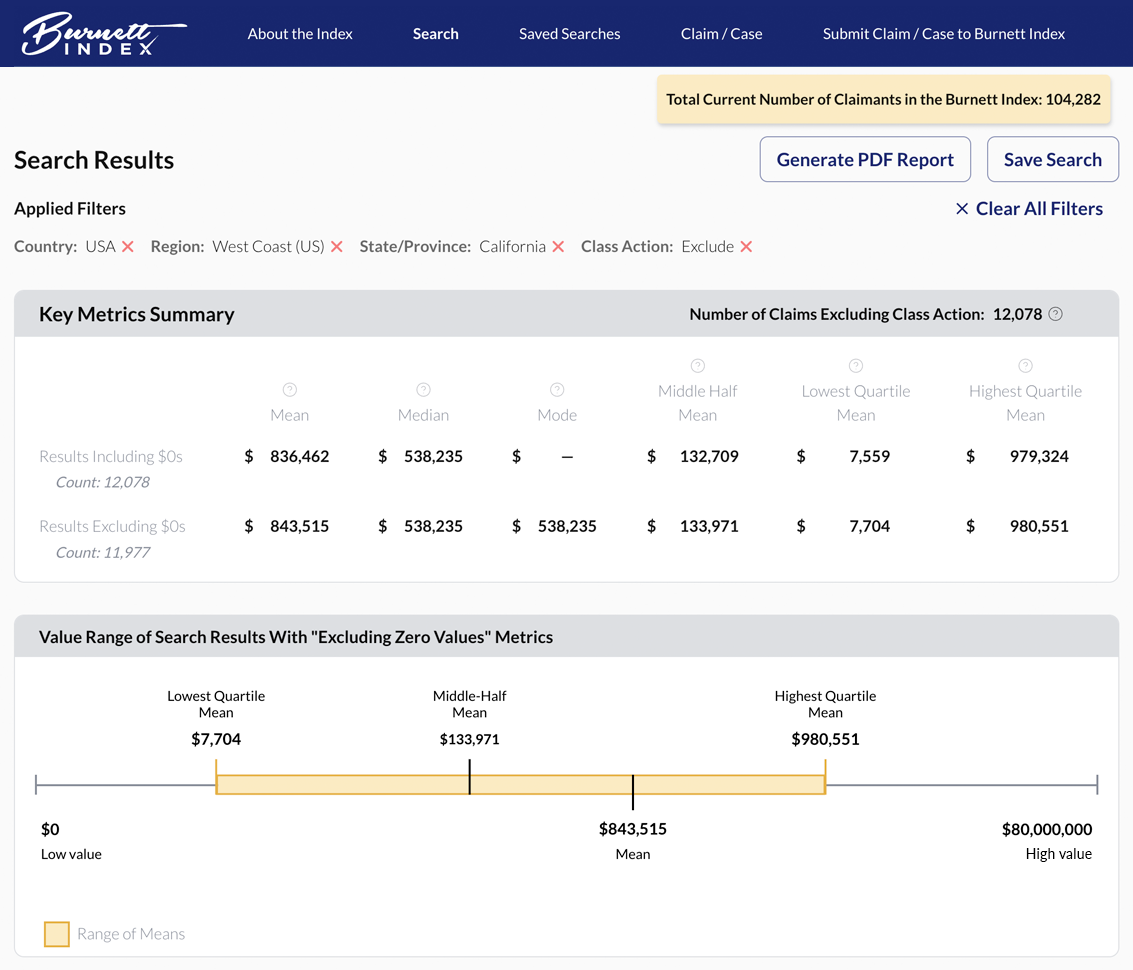This screenshot has height=970, width=1133.
Task: Open Submit Claim / Case to Burnett Index
Action: pyautogui.click(x=943, y=33)
